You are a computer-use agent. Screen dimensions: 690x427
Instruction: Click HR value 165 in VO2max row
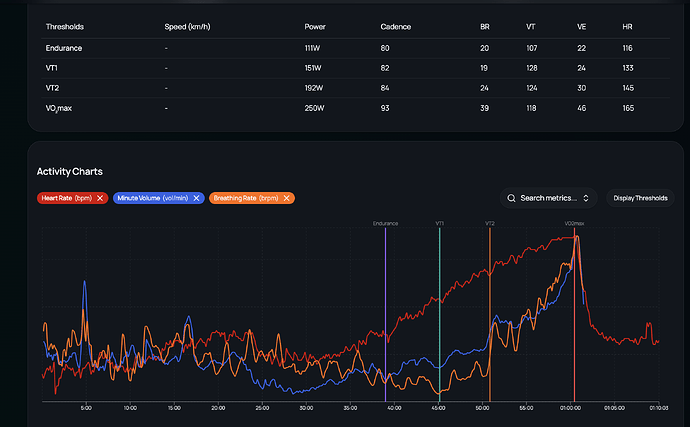tap(628, 108)
